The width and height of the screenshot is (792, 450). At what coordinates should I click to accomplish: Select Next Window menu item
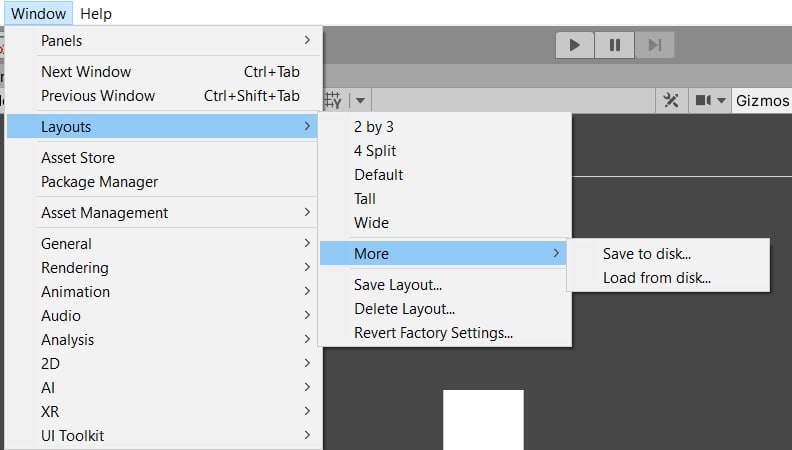click(164, 72)
